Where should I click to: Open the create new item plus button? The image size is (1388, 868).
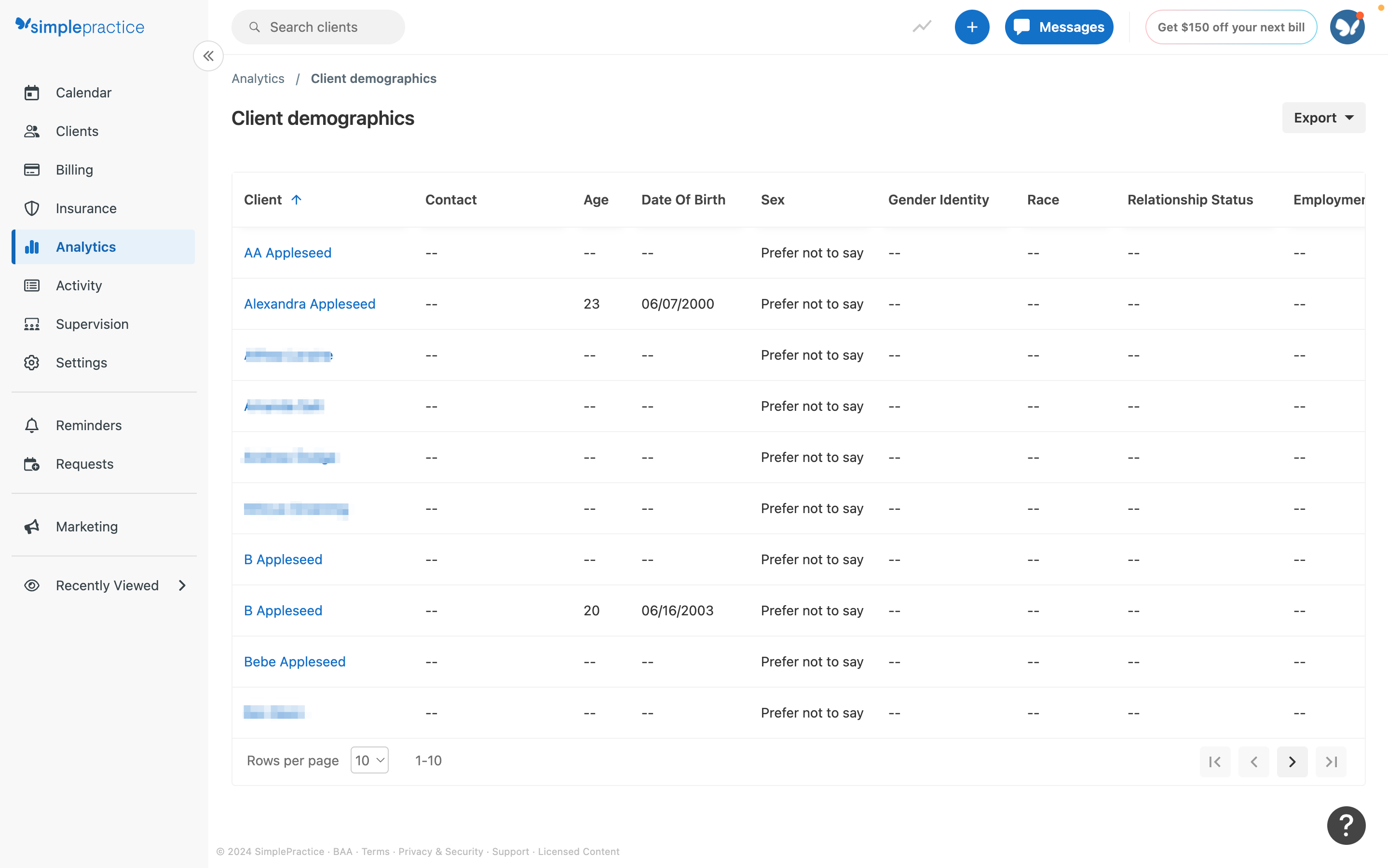tap(971, 27)
